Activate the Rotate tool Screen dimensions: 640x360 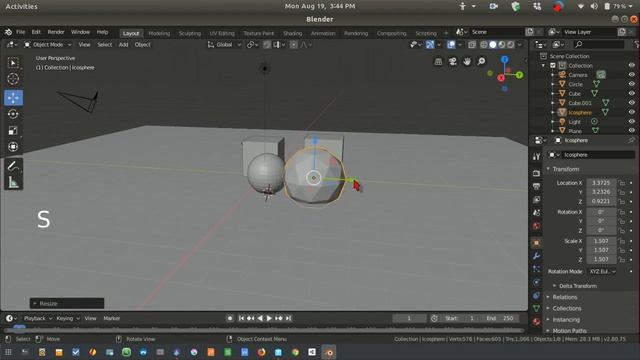point(13,114)
